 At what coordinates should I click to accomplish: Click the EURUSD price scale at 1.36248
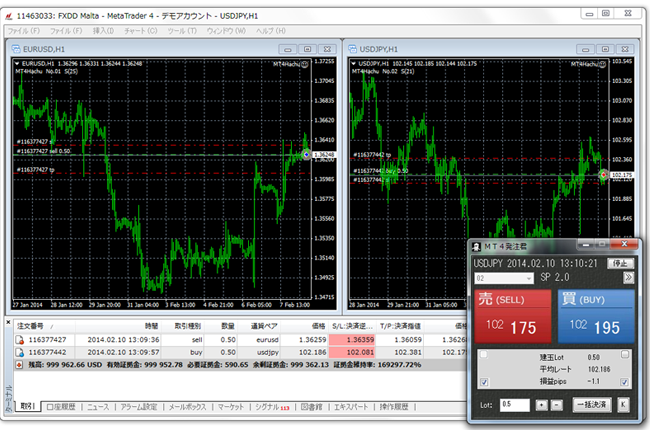point(324,155)
